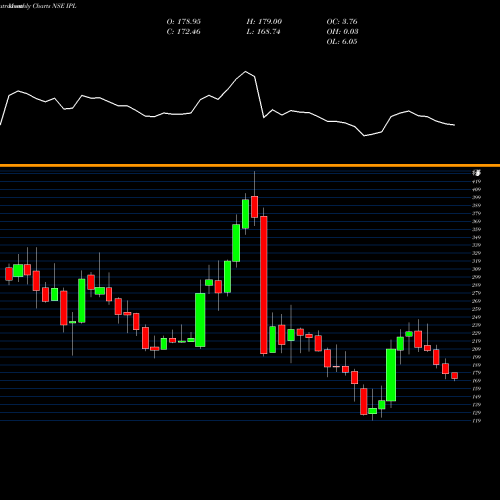
Task: Select the close value 'C: 172.46'
Action: click(x=183, y=32)
